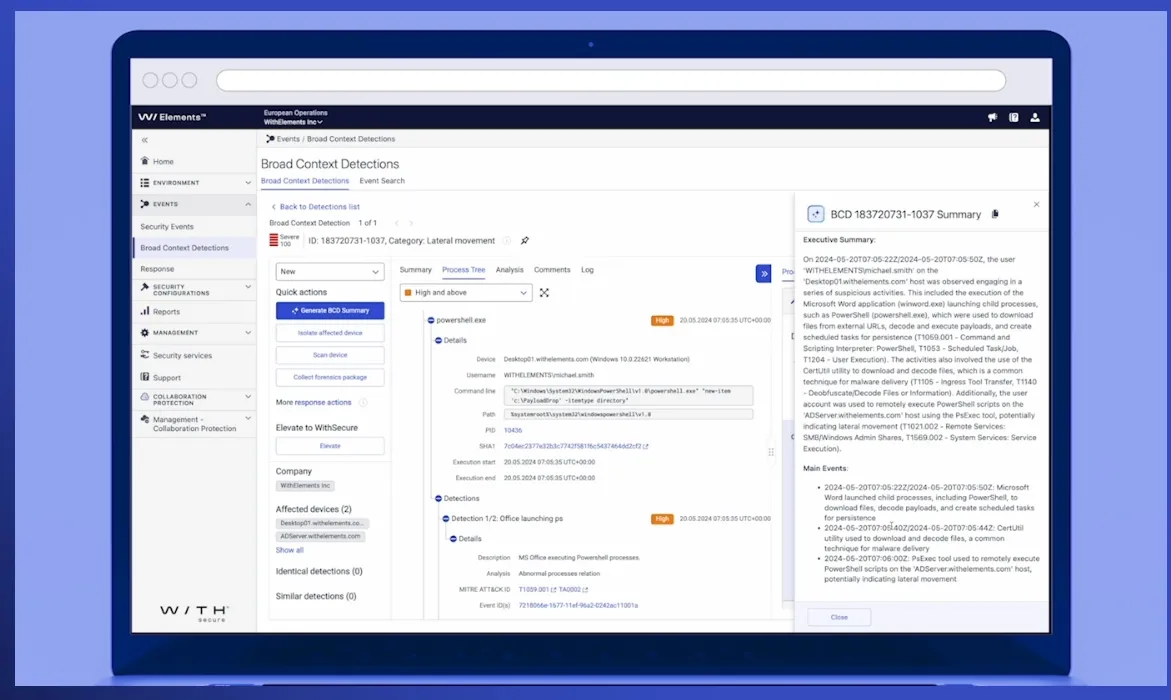Collapse Details under Detection 1/2
This screenshot has width=1171, height=700.
tap(453, 539)
